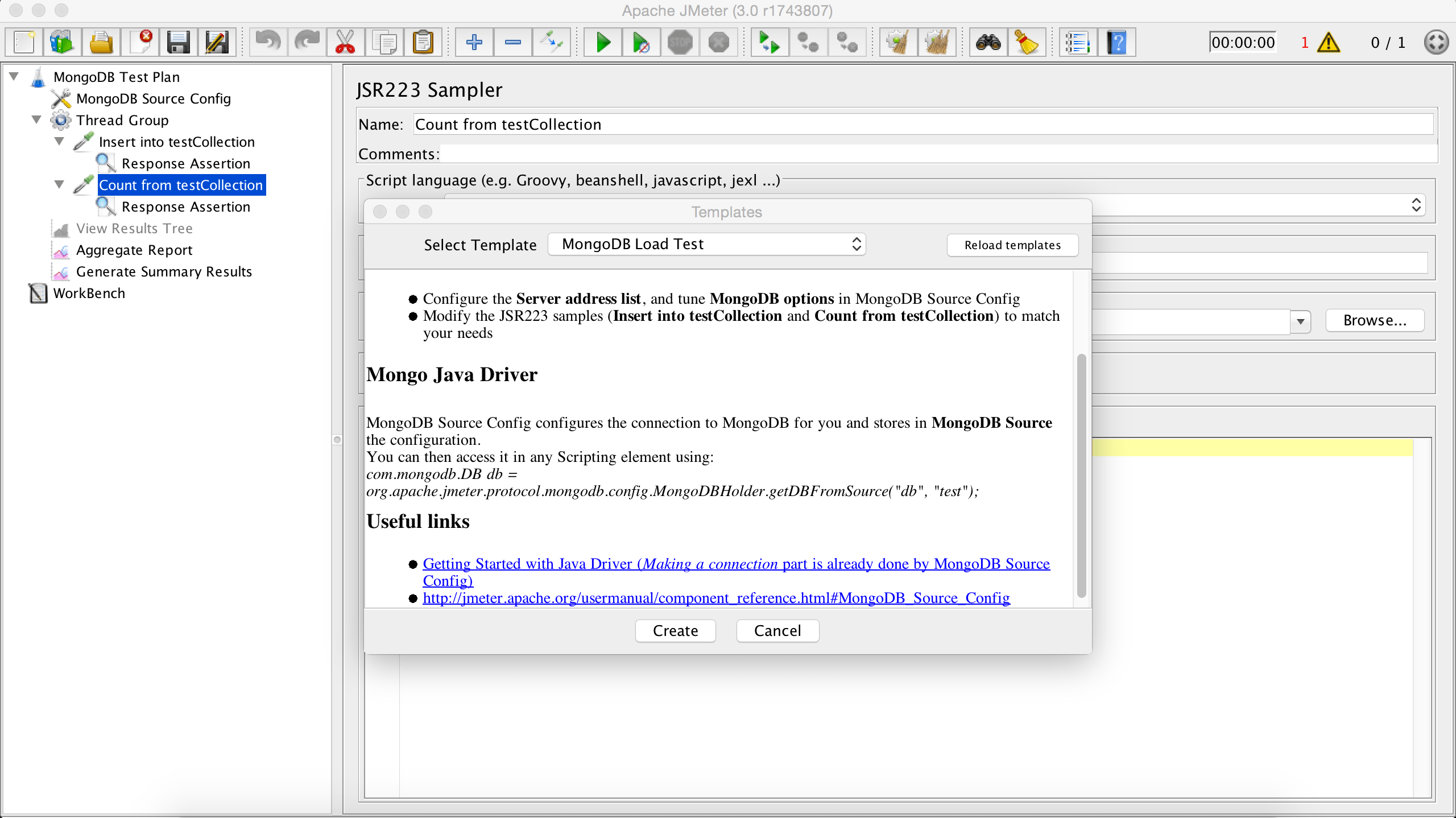Click the Open file folder icon
The height and width of the screenshot is (818, 1456).
pos(101,43)
